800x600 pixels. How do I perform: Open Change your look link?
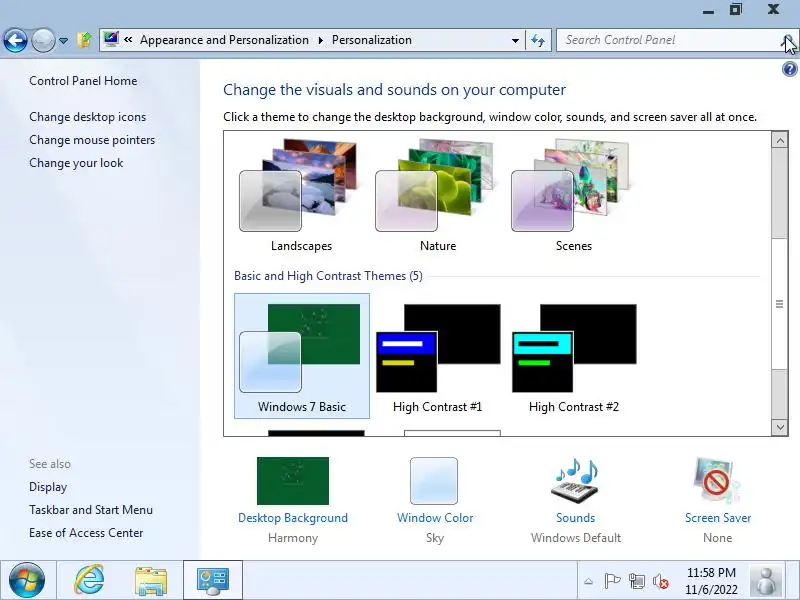click(76, 163)
